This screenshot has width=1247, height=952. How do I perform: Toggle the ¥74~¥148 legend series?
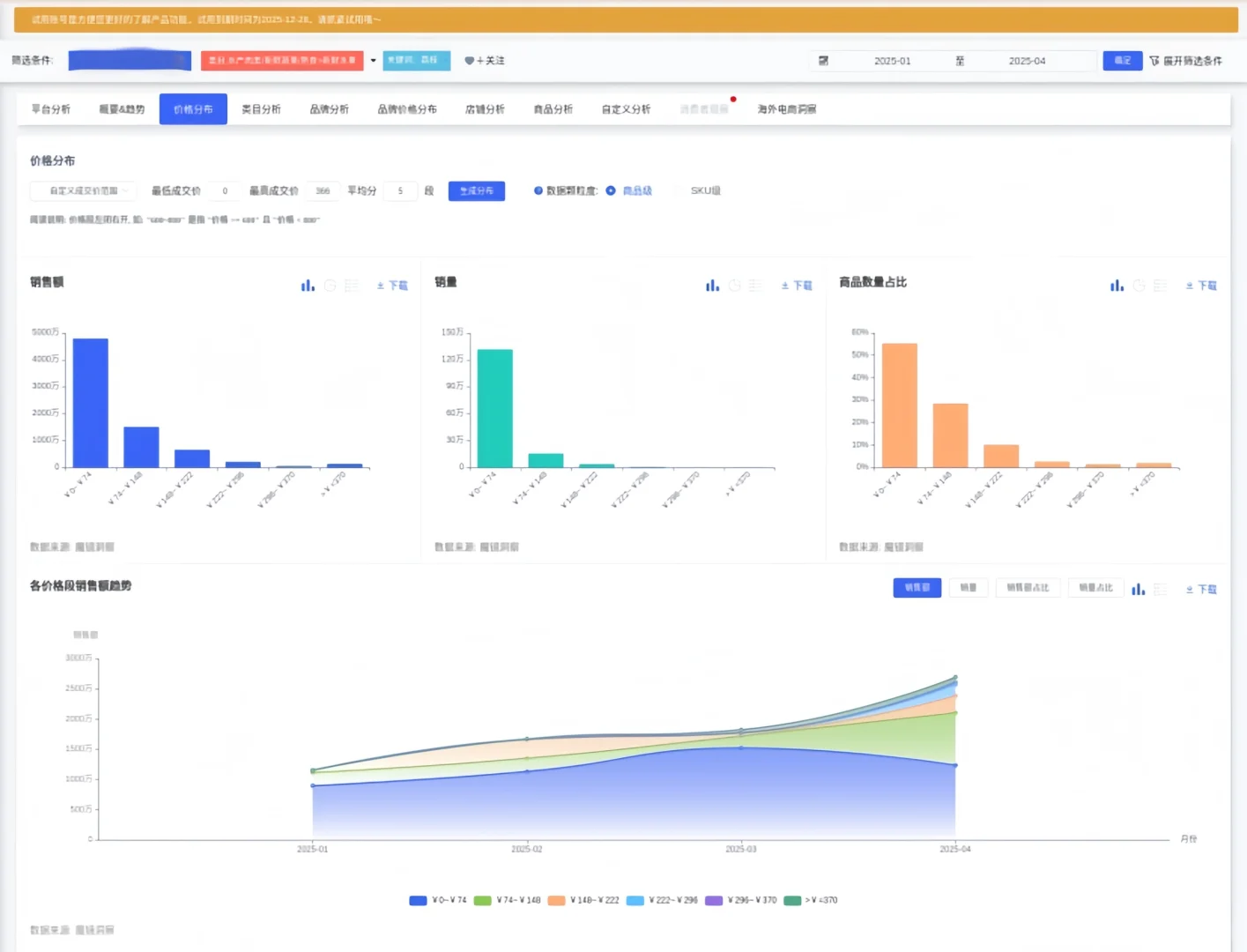point(508,900)
